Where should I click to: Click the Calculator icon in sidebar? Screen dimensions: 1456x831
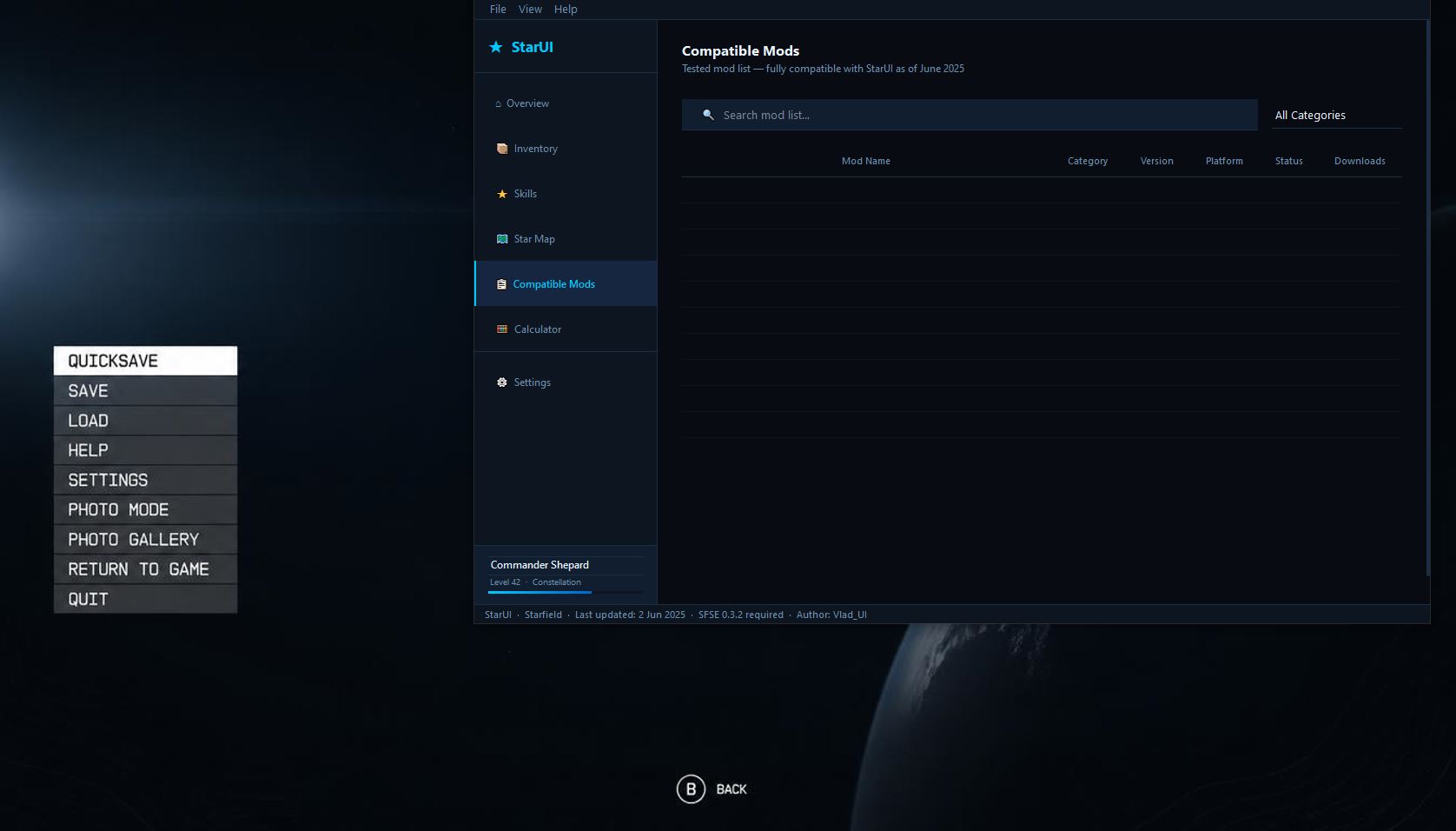[x=502, y=329]
